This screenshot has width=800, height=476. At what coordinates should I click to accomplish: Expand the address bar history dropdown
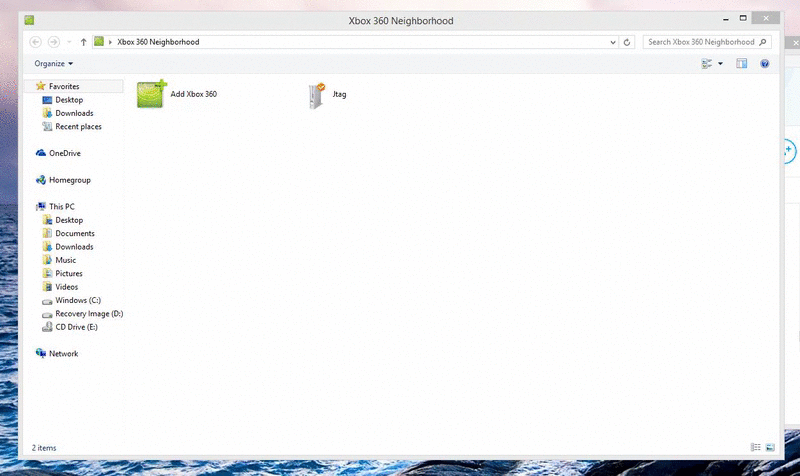coord(613,42)
